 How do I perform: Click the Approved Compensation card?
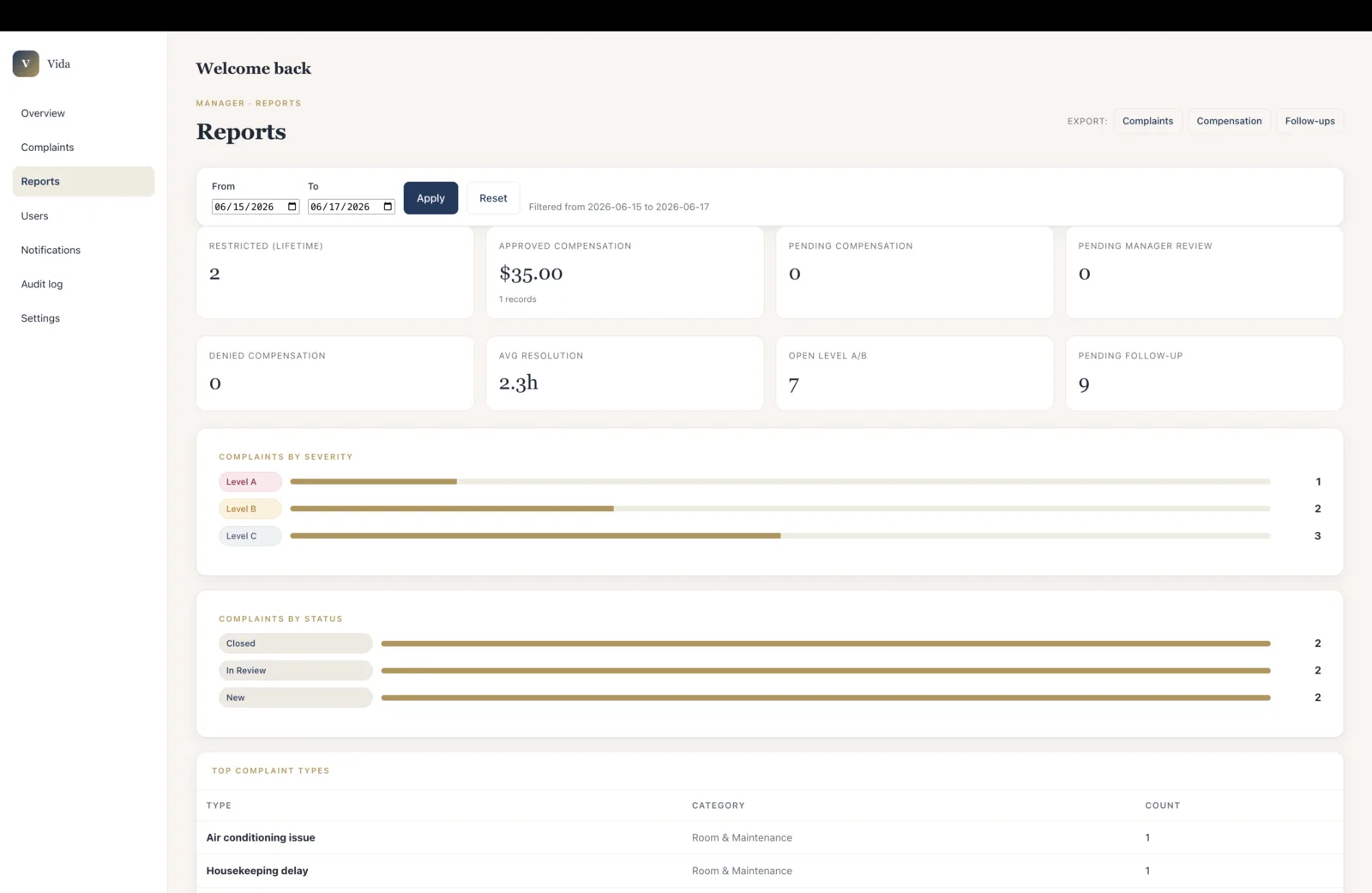tap(625, 273)
